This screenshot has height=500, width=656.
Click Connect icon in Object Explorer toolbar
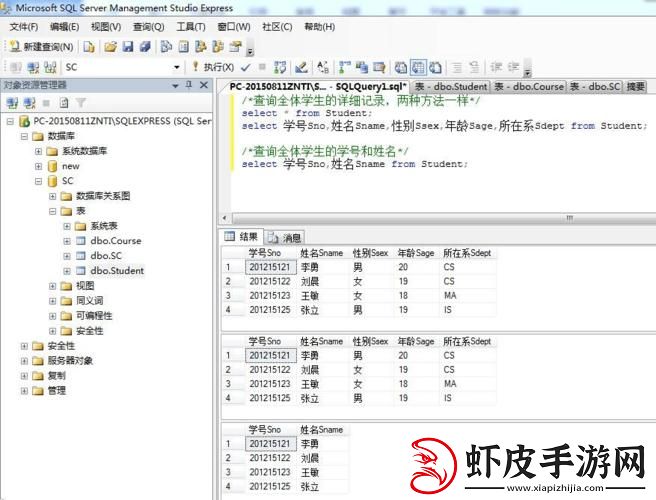click(12, 103)
